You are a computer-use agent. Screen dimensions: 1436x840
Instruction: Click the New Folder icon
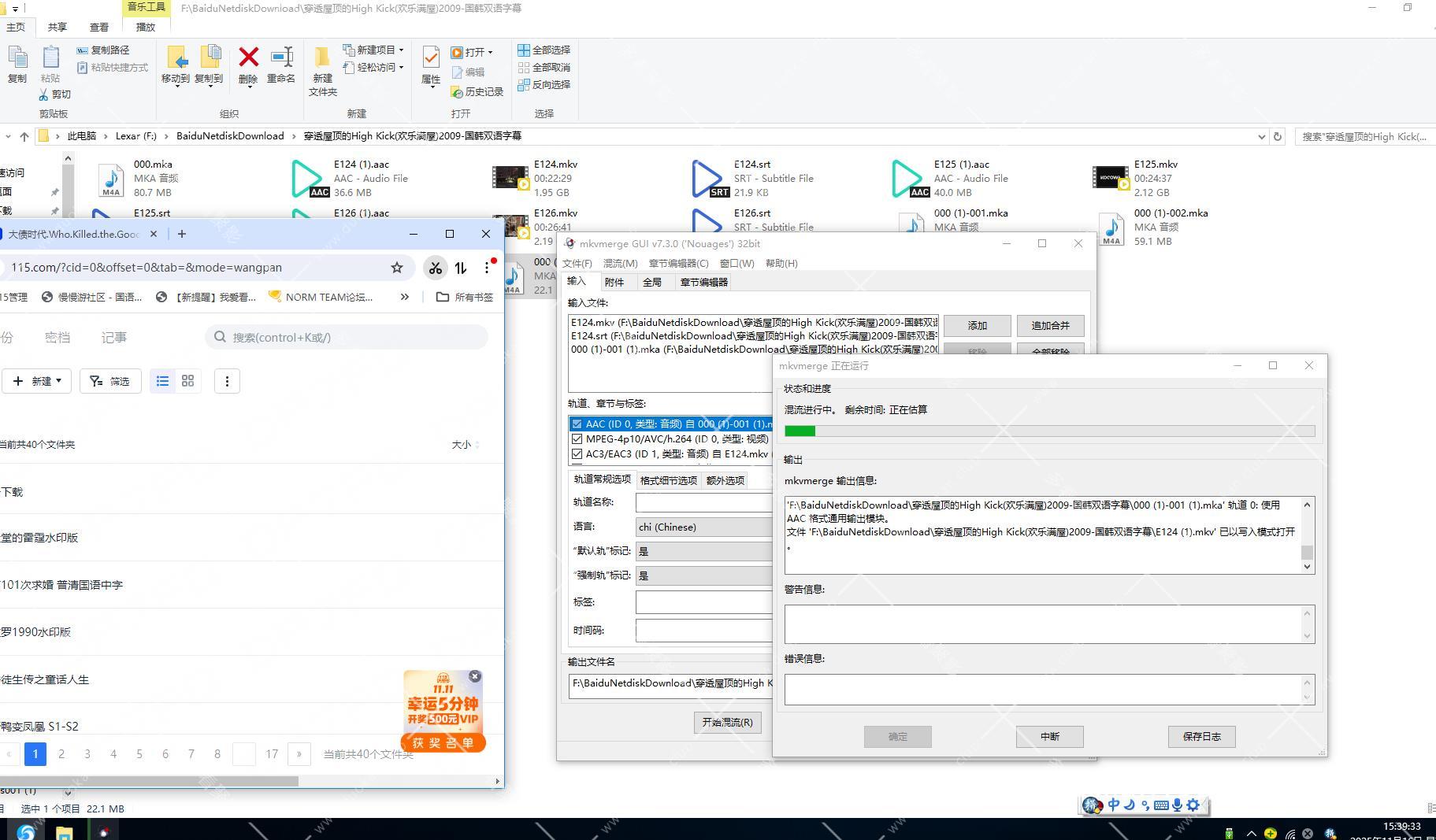[322, 58]
